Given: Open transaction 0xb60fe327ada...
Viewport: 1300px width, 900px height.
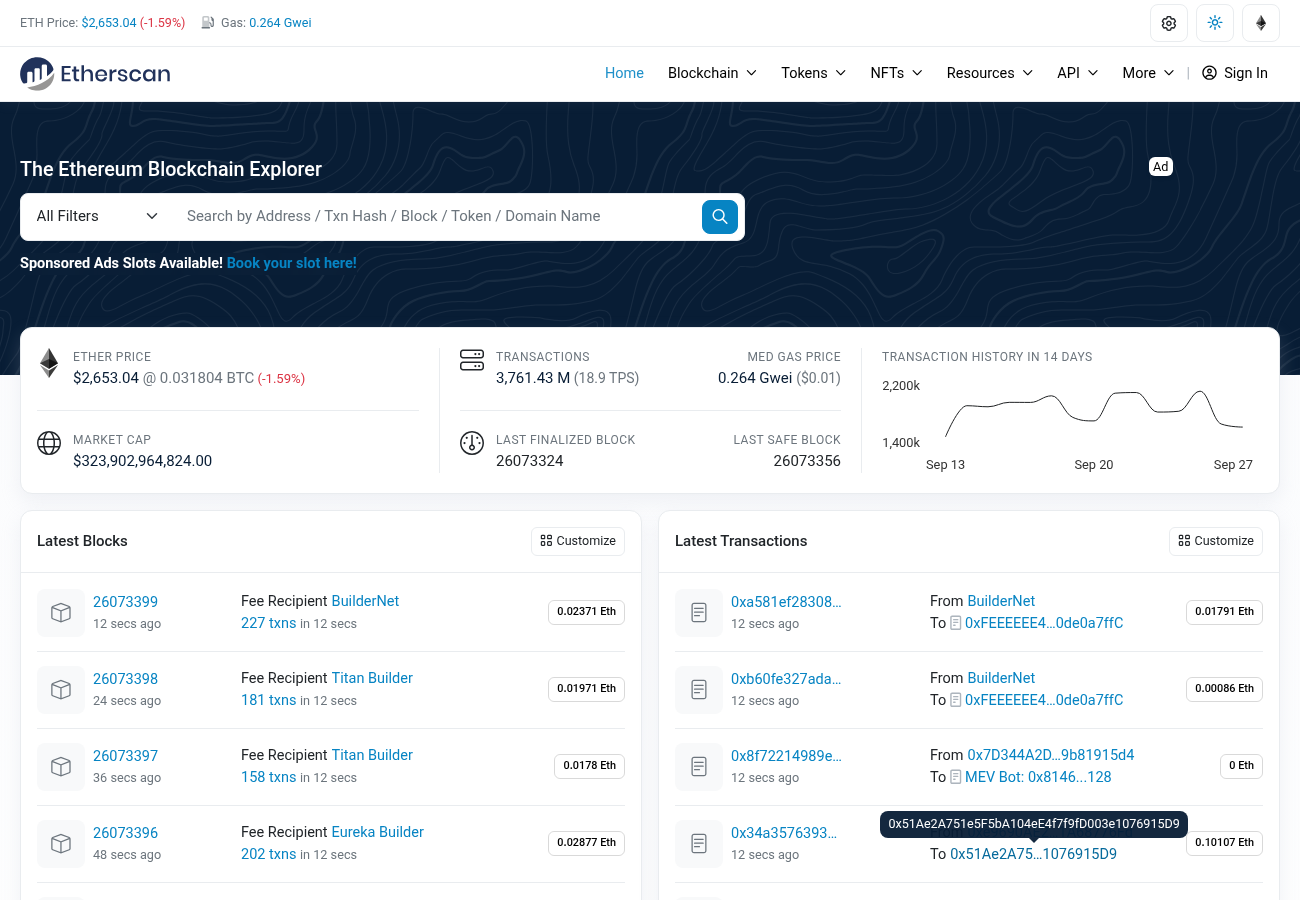Looking at the screenshot, I should click(786, 679).
